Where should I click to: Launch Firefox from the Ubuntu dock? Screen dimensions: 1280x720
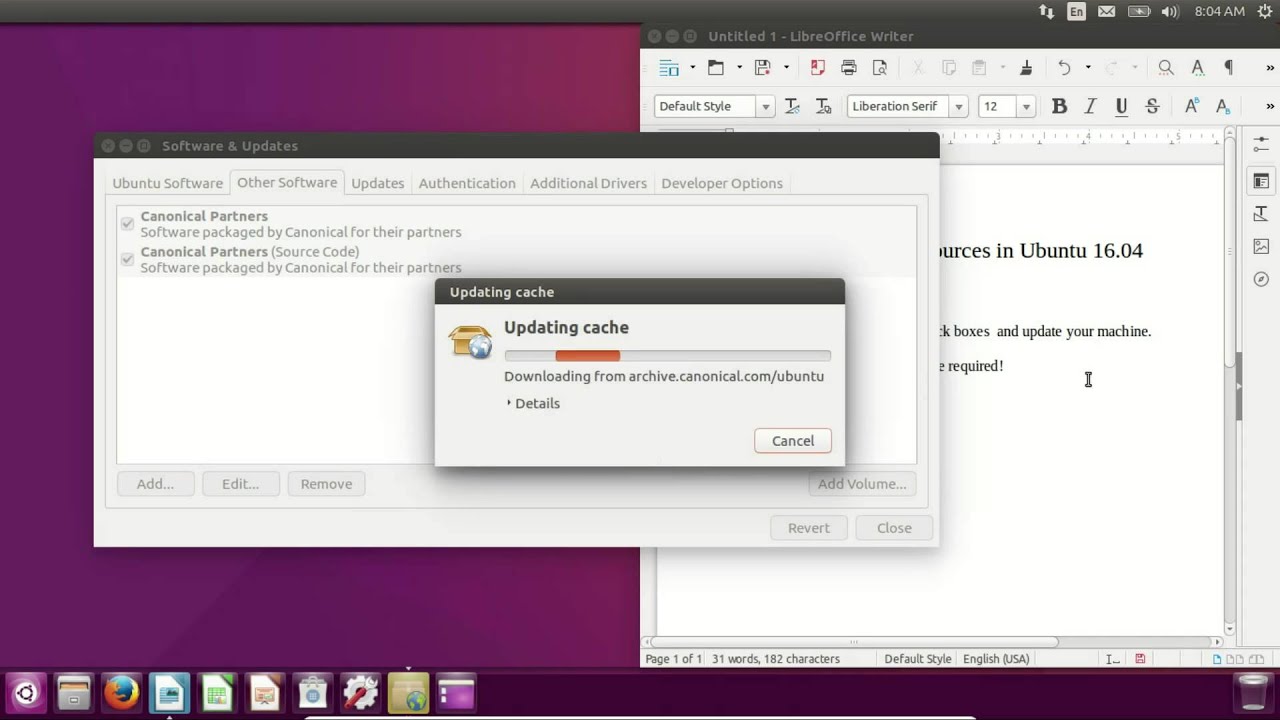[122, 692]
